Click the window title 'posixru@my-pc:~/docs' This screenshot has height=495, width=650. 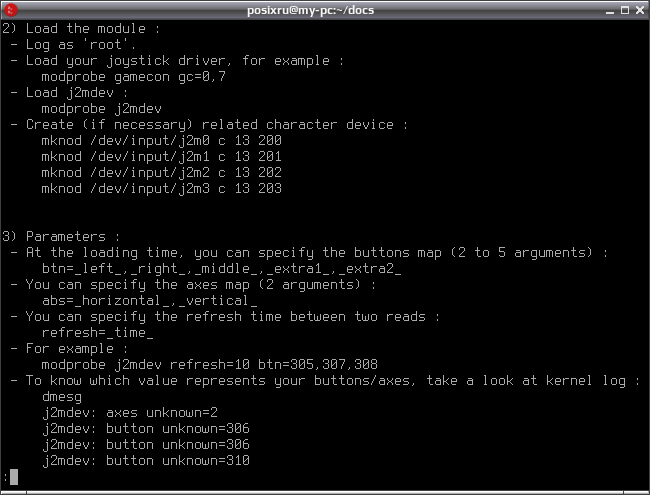310,10
